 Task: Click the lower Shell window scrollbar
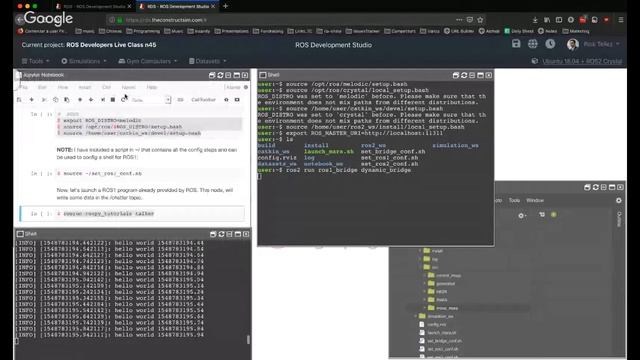248,339
